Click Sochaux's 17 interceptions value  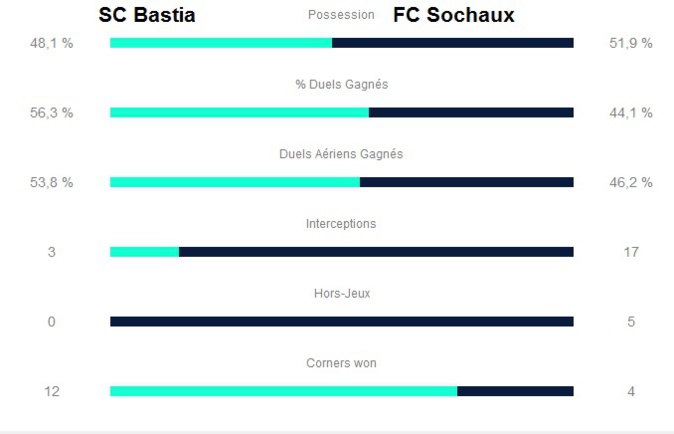pyautogui.click(x=631, y=252)
